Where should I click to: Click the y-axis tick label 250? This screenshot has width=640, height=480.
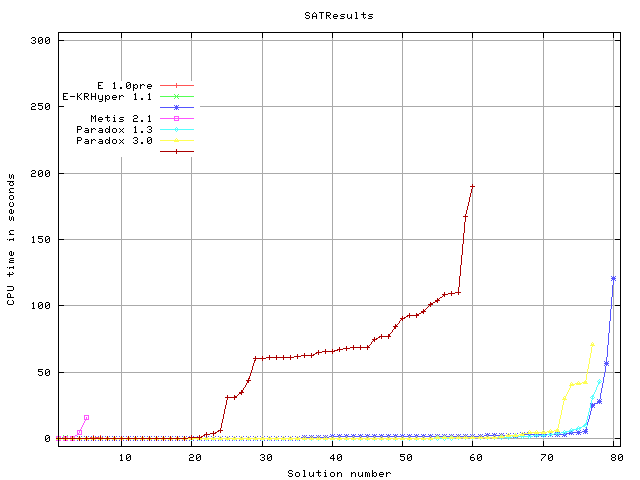pos(41,107)
